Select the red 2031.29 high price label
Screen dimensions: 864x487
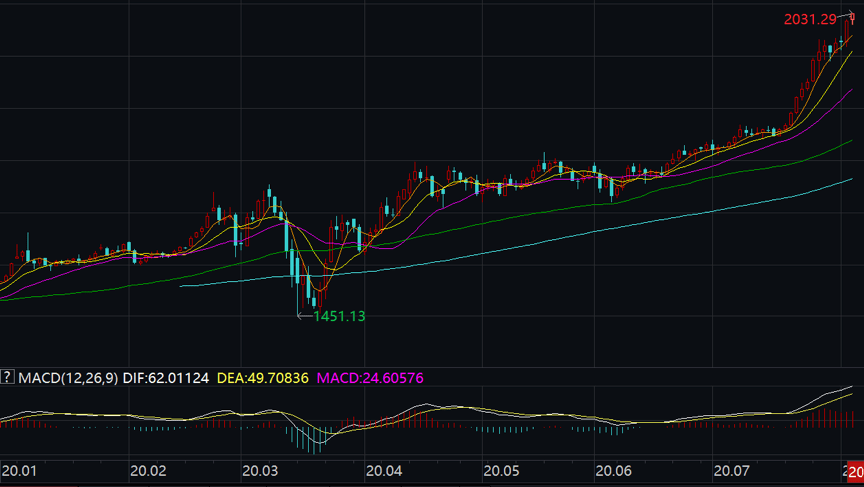(810, 19)
